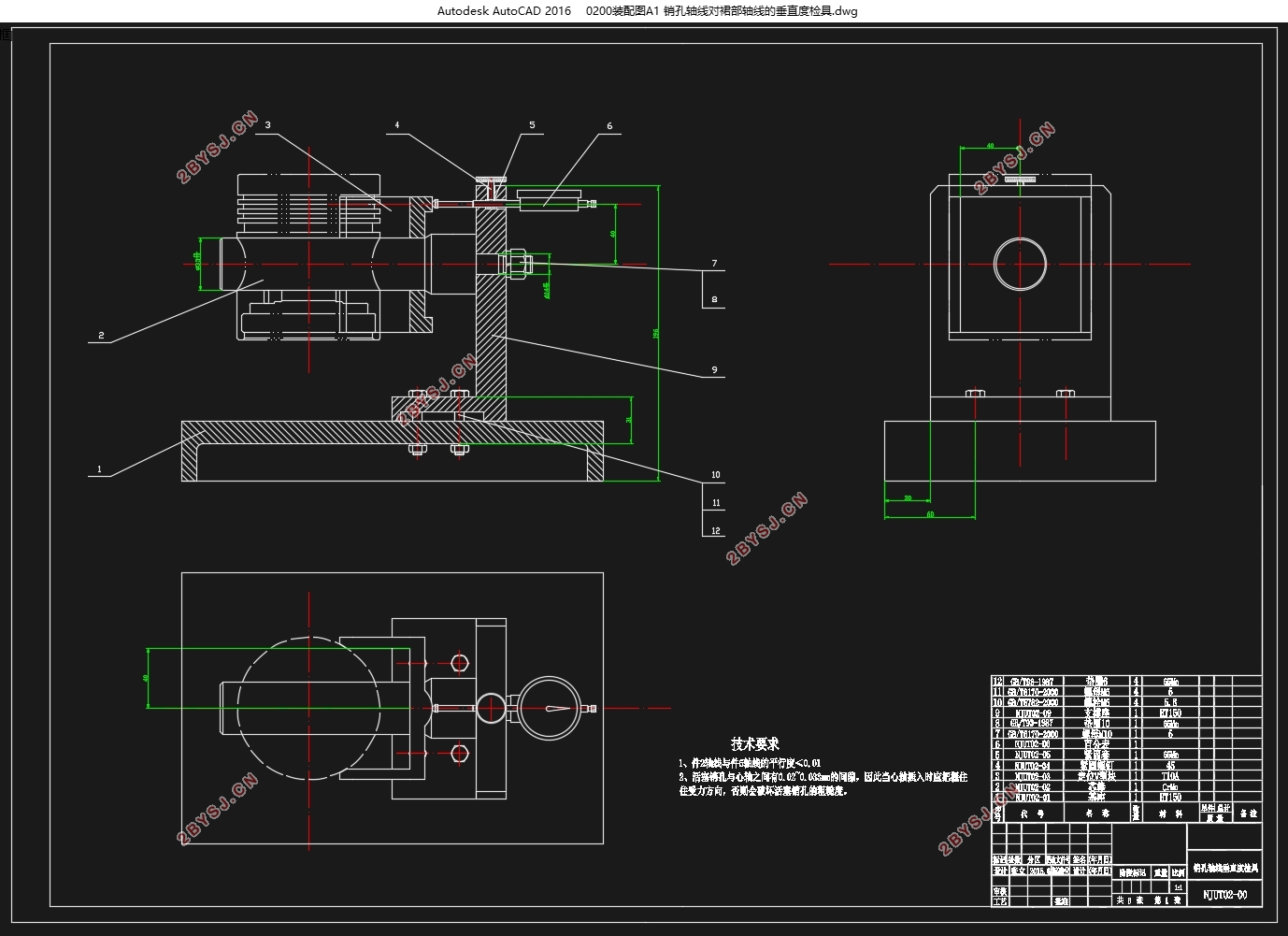Click technical requirement line 1 about 平行度<0.01
The height and width of the screenshot is (936, 1288).
click(750, 763)
